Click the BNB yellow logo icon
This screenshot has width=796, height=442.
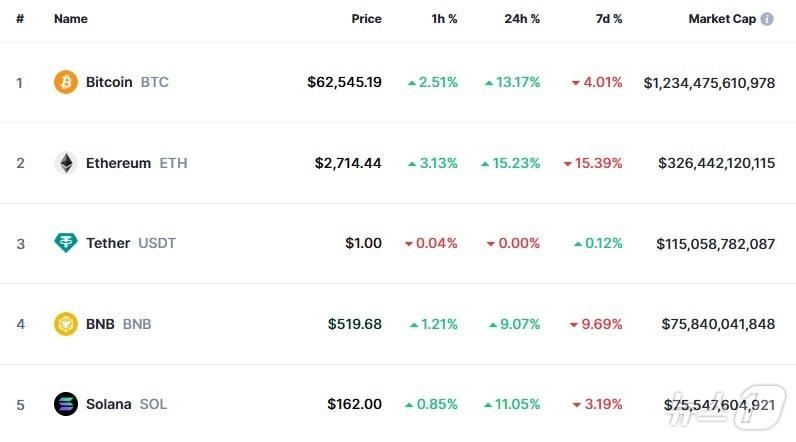[66, 324]
